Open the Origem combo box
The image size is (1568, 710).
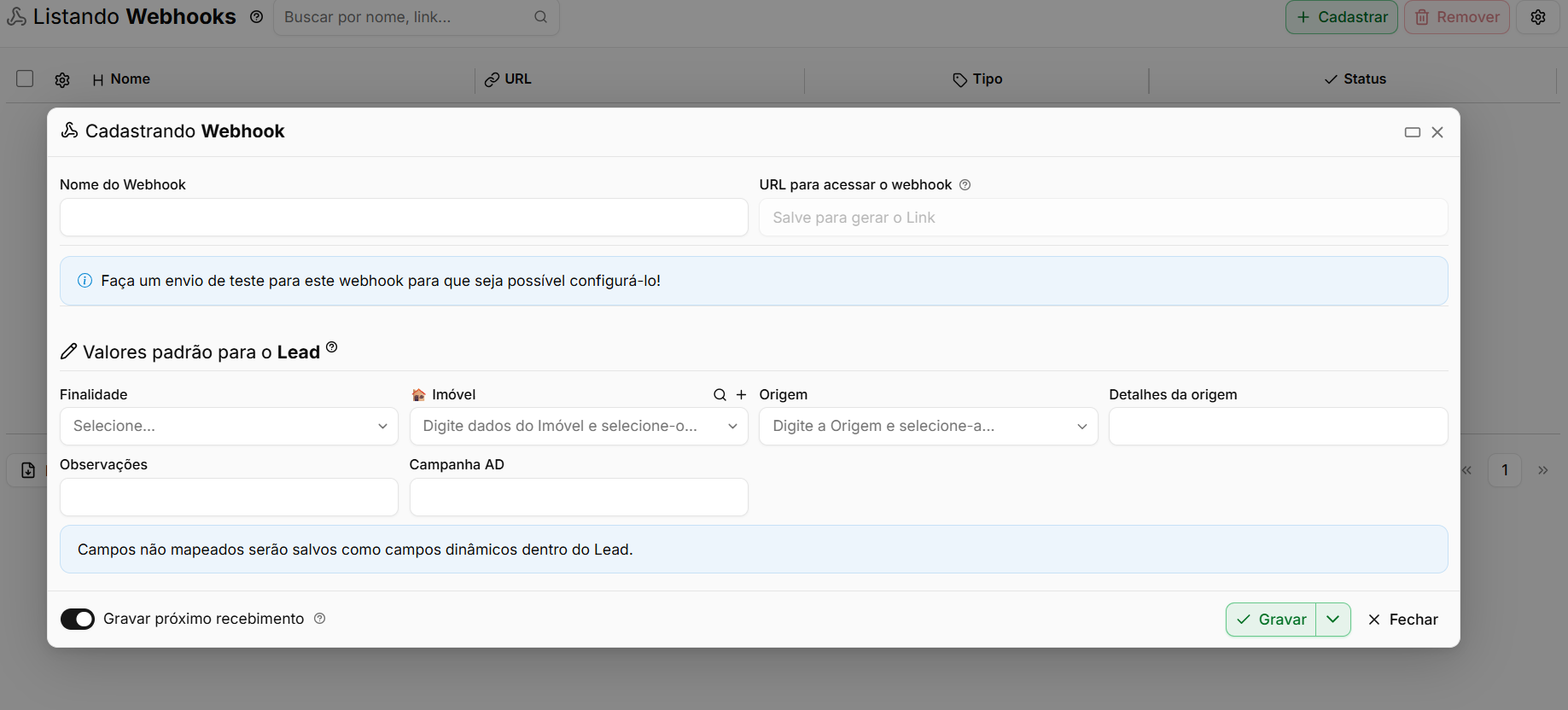click(928, 426)
